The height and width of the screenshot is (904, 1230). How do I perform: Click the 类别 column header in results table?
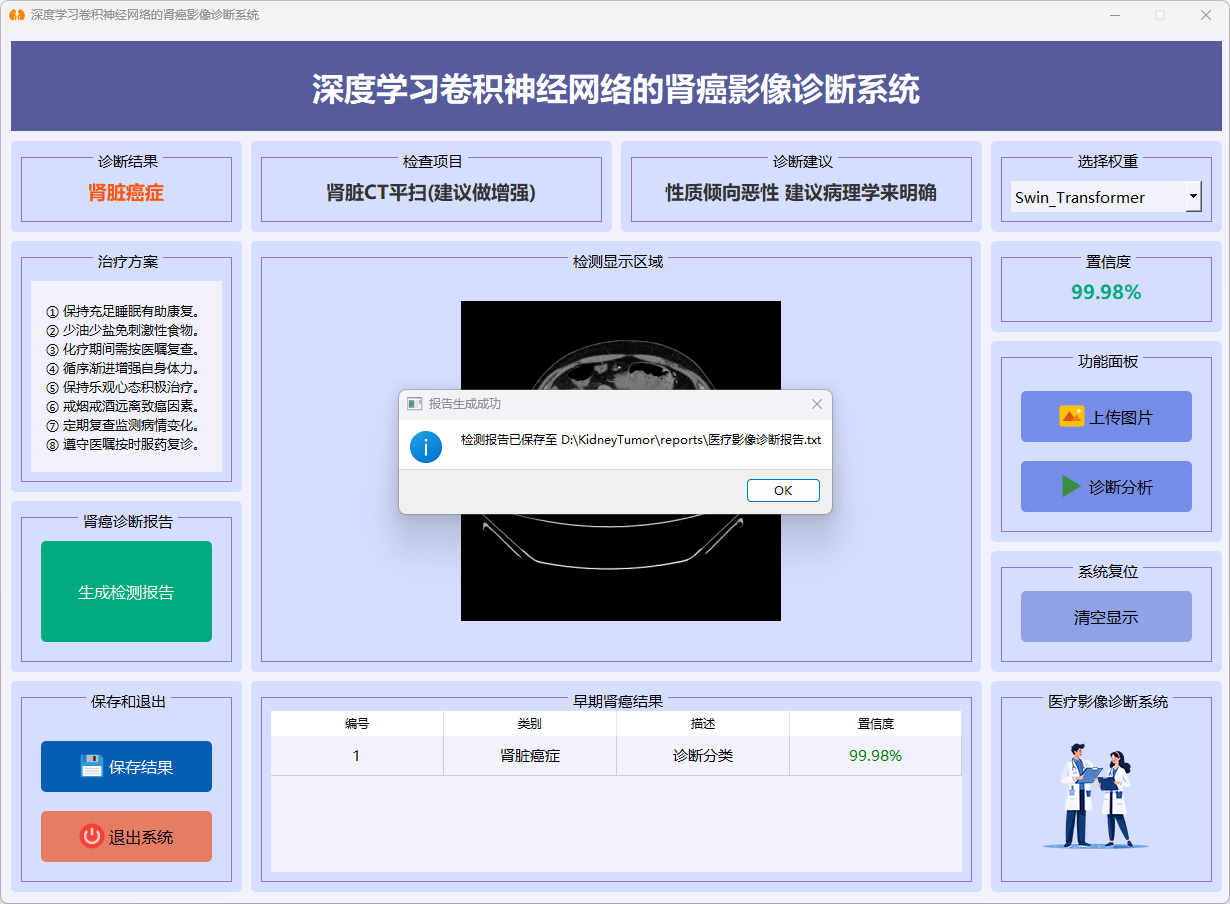coord(530,724)
